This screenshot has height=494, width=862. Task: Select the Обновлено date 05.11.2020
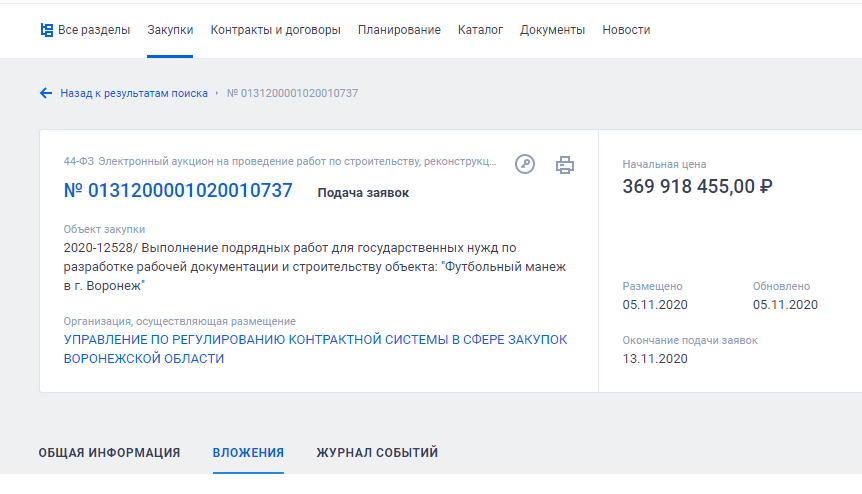785,305
